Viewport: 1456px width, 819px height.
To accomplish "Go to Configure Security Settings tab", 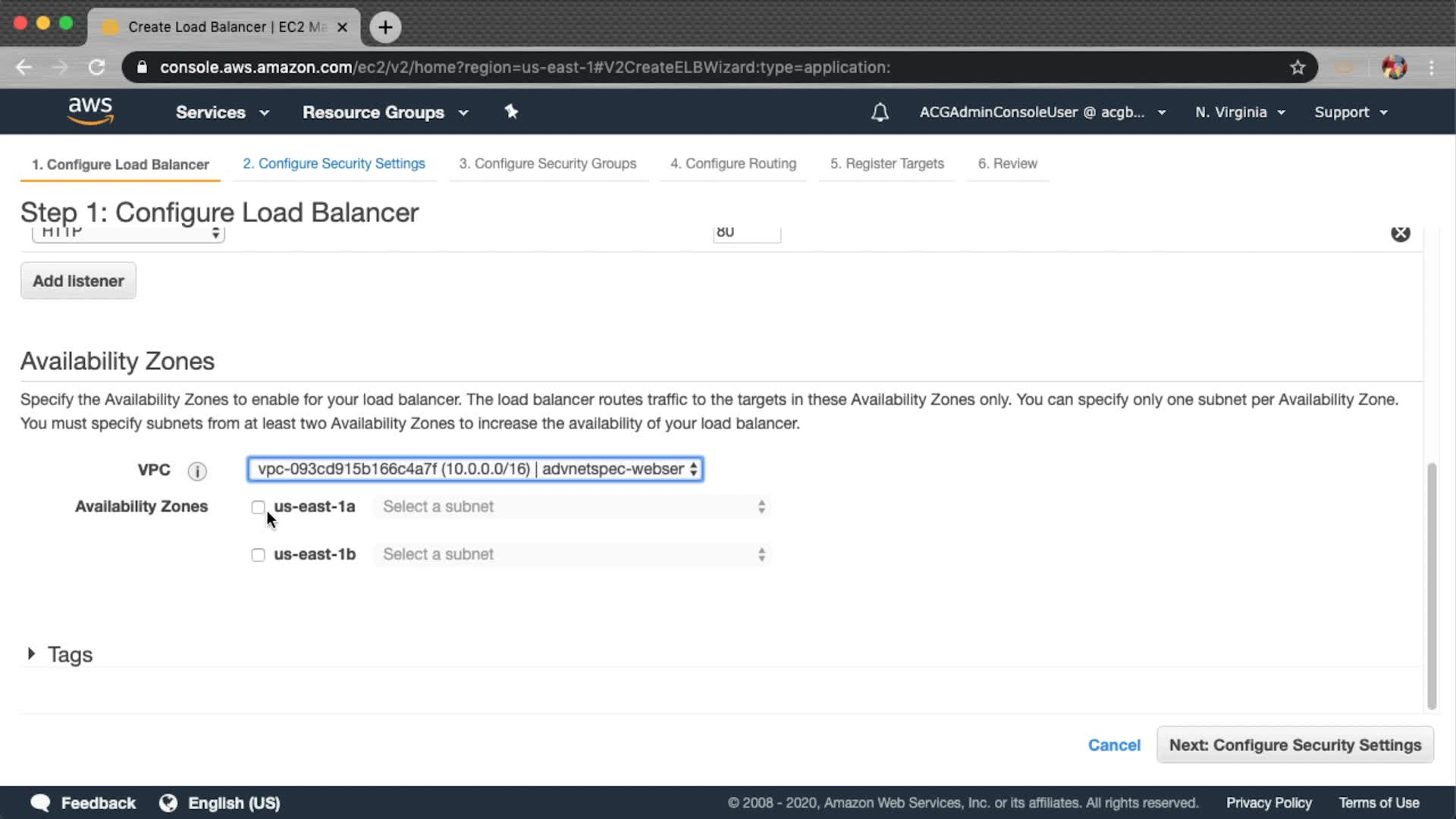I will click(x=334, y=164).
